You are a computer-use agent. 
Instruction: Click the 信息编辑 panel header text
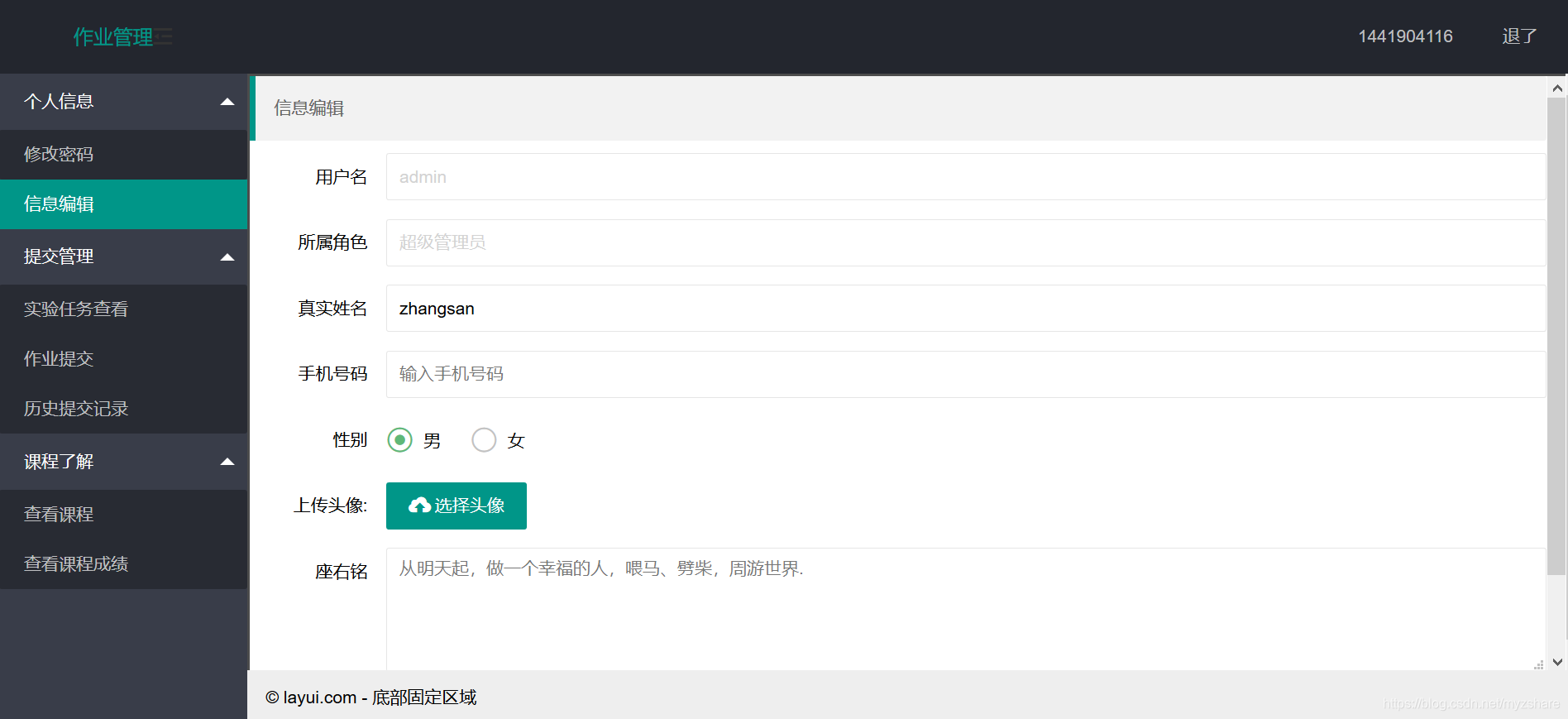[309, 108]
